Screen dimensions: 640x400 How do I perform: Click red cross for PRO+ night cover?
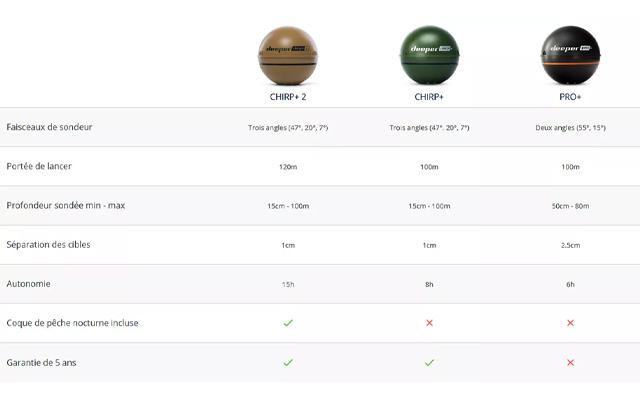(570, 323)
